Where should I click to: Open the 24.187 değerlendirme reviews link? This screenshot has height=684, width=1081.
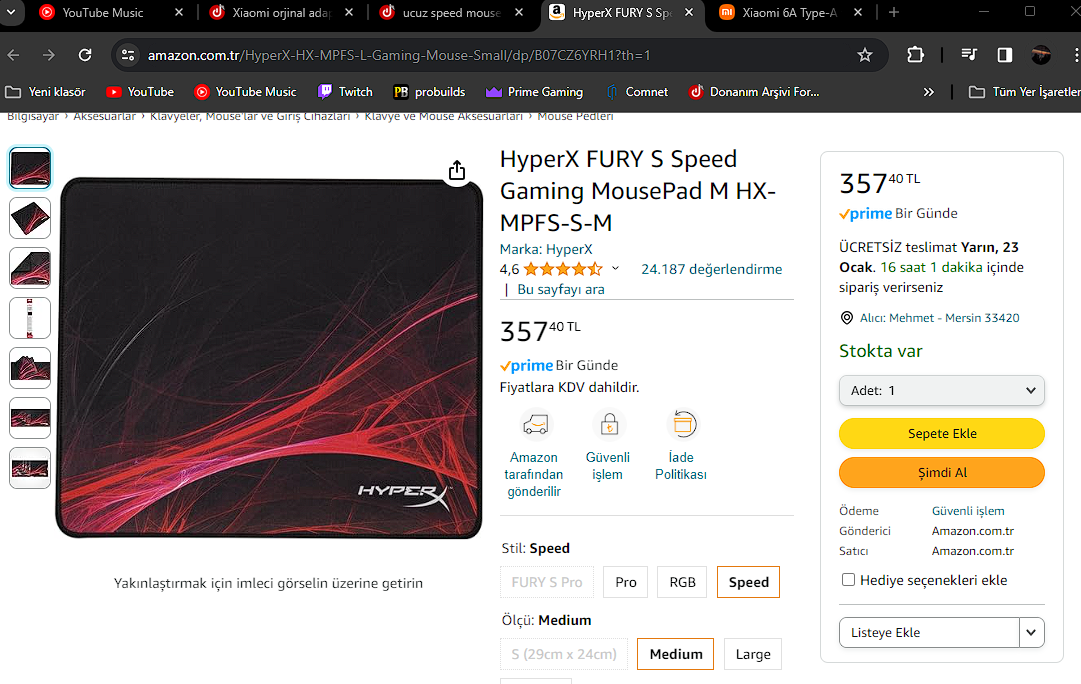711,269
